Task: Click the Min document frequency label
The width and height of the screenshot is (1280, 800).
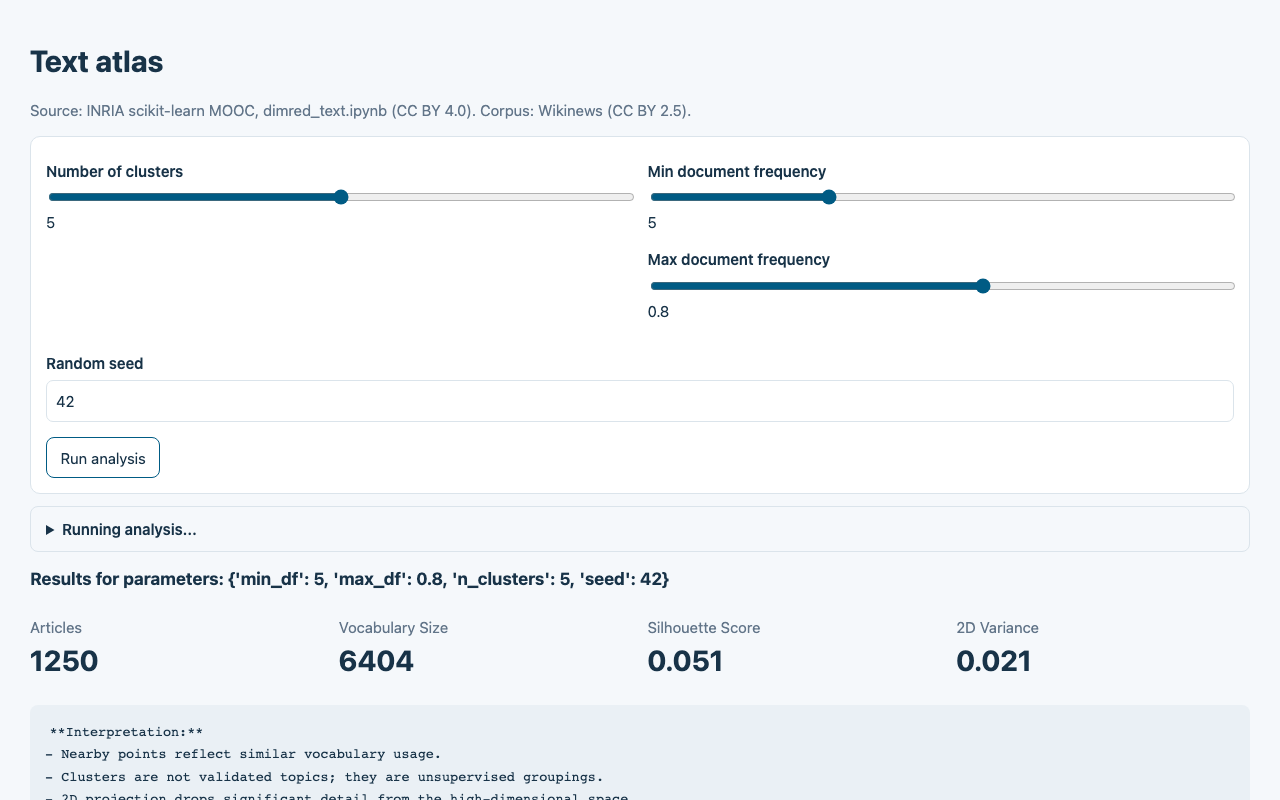Action: 737,171
